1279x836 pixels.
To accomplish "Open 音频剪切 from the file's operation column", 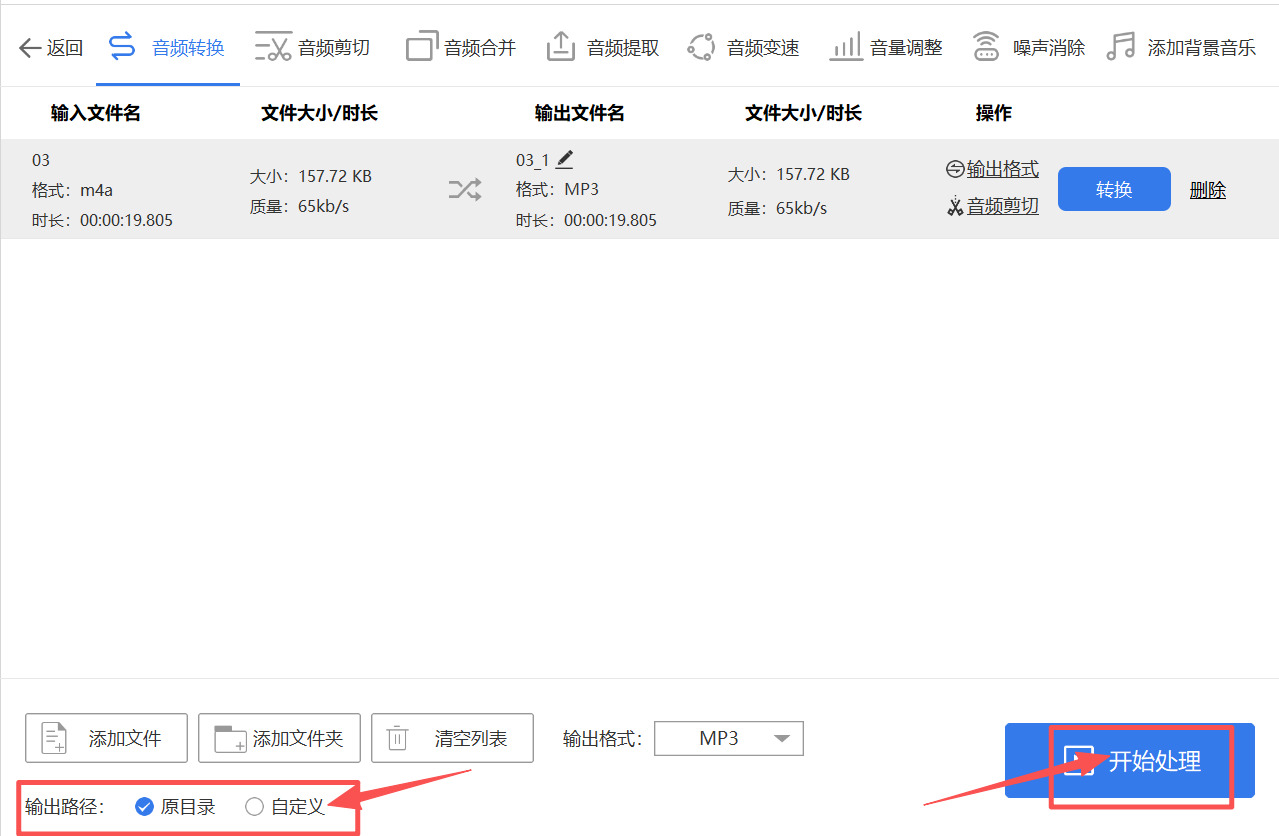I will [1003, 205].
